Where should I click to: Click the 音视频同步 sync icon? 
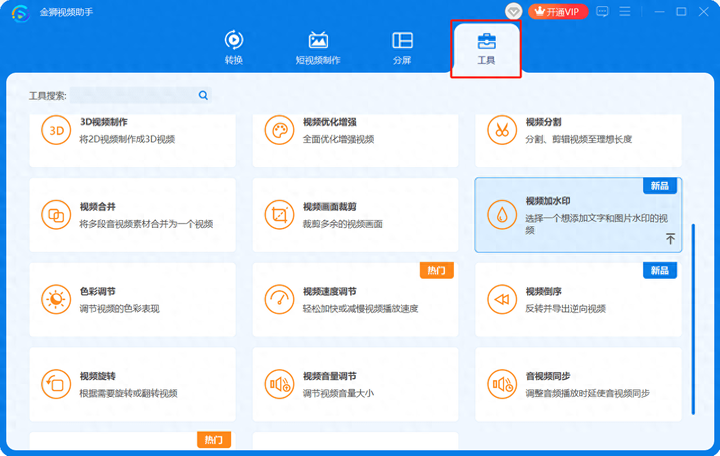pos(502,384)
